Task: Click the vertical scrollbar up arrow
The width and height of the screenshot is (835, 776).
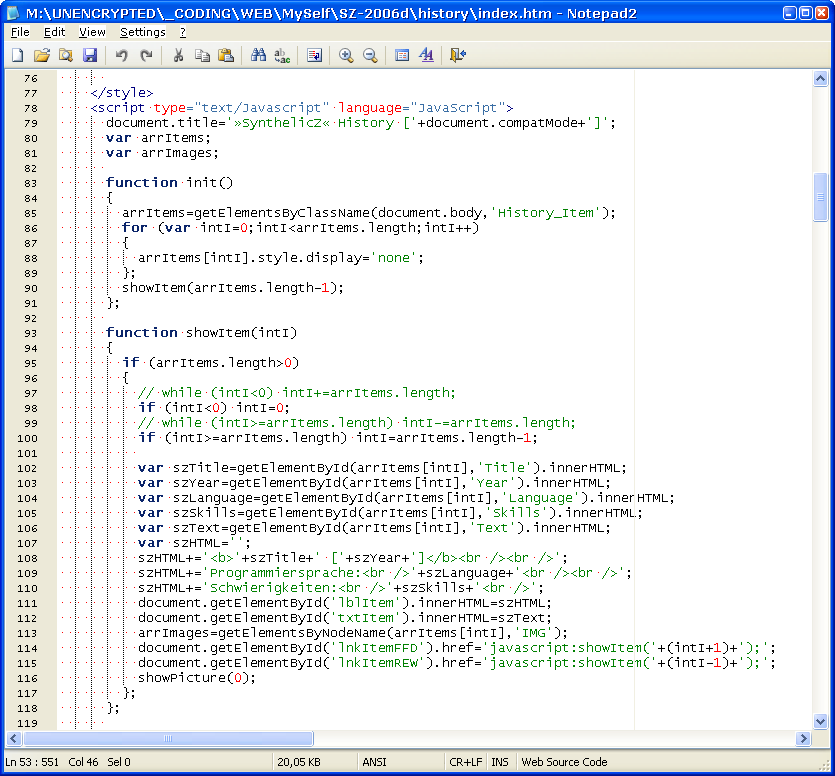Action: tap(820, 79)
